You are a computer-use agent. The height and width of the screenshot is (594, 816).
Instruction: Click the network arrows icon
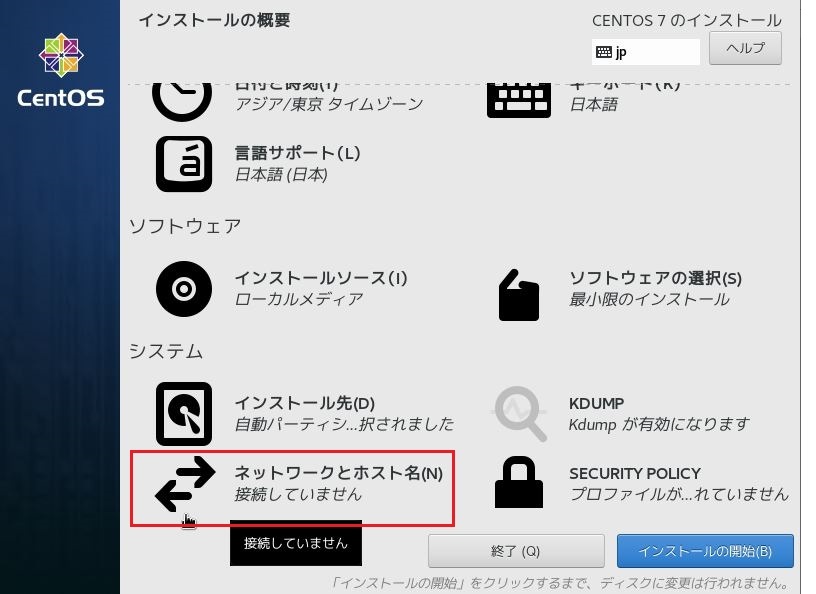point(185,484)
